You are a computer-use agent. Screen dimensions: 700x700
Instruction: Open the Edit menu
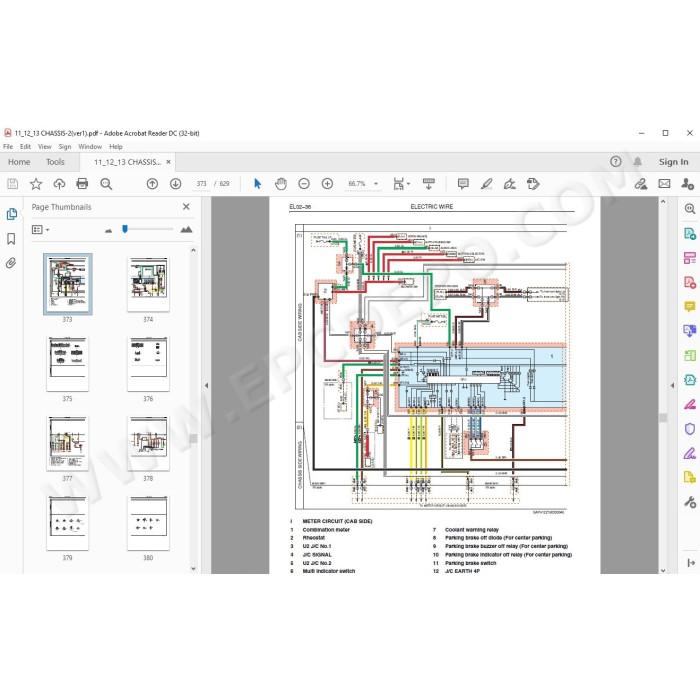(25, 146)
